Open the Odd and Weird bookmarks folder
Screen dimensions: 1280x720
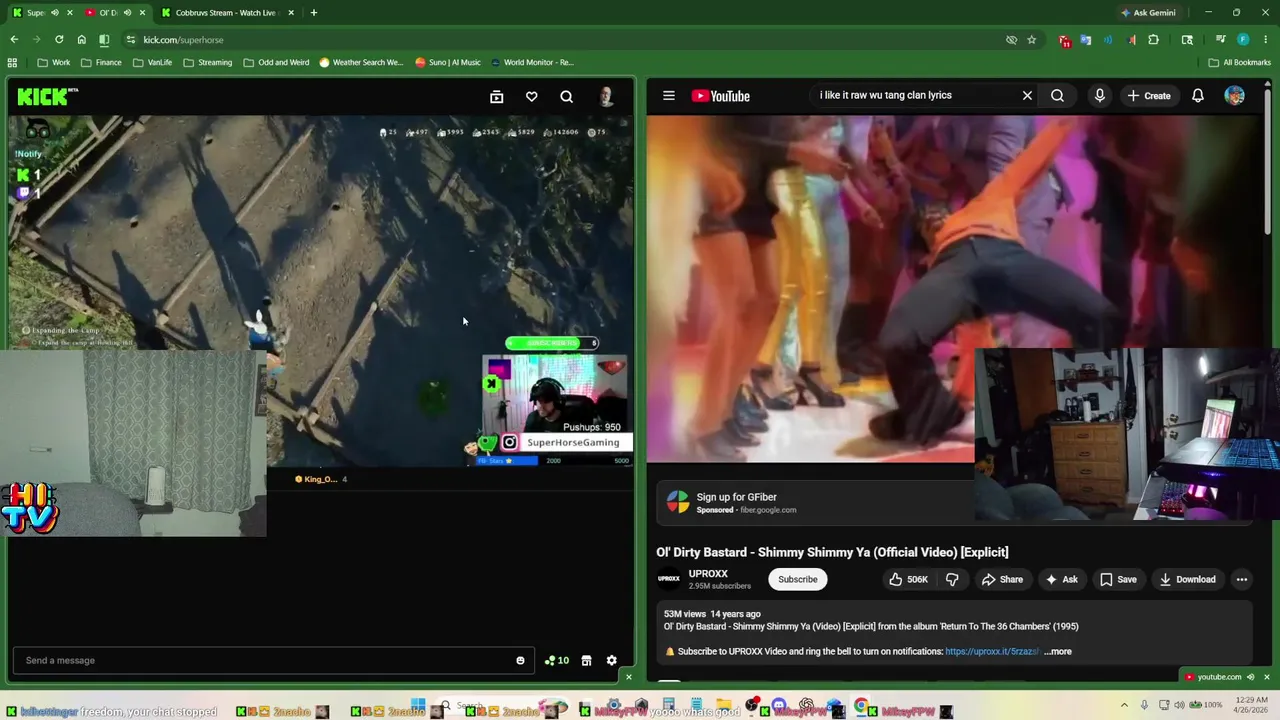(276, 62)
